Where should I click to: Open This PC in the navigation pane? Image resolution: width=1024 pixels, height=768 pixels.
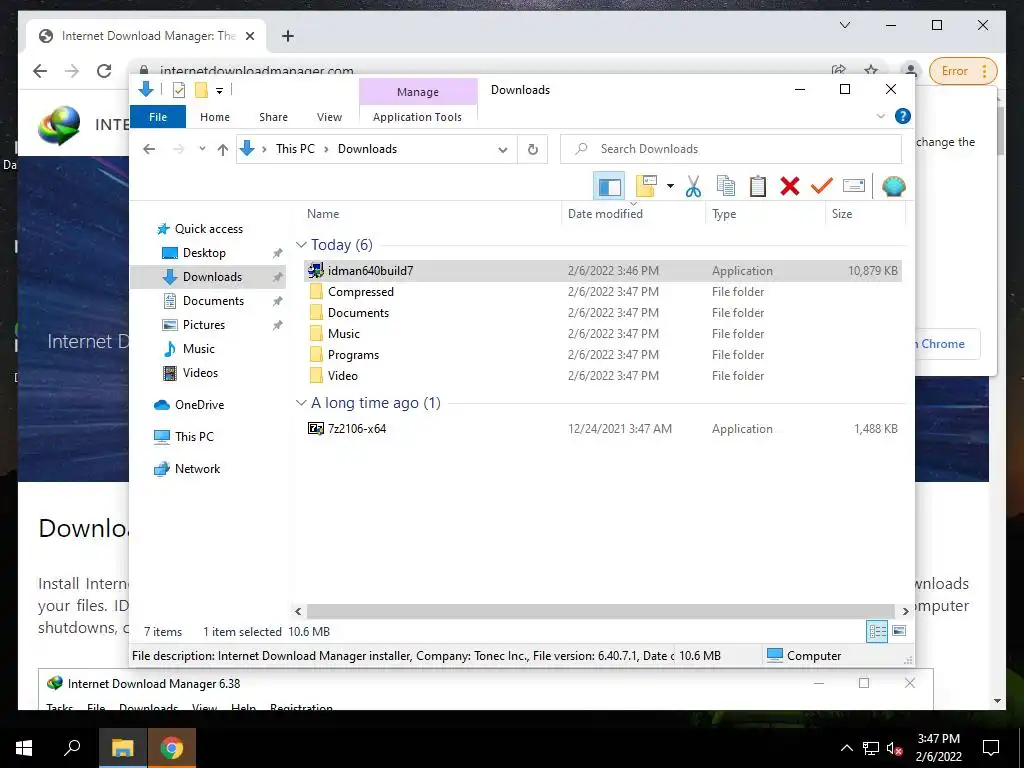pos(193,437)
